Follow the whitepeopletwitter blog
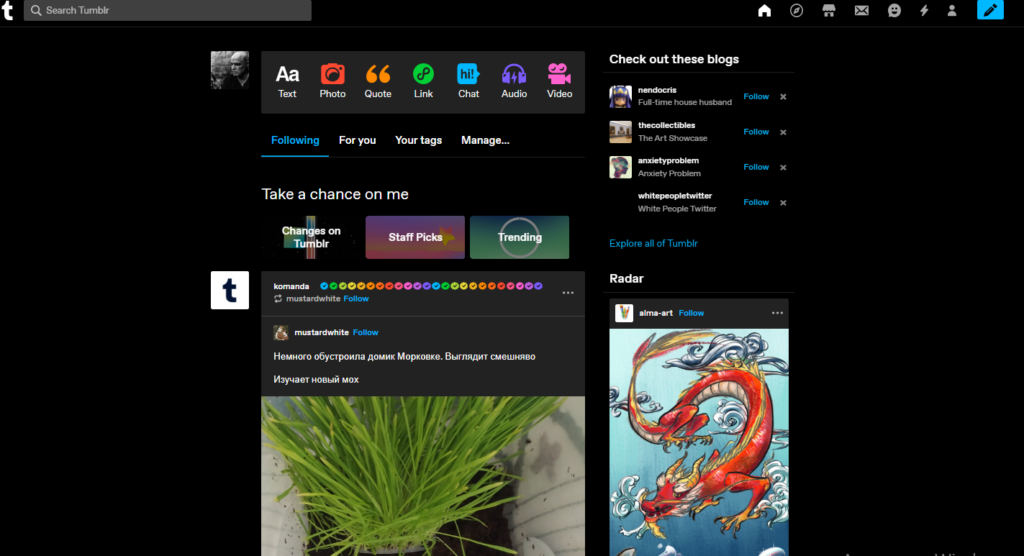The width and height of the screenshot is (1024, 556). [756, 203]
